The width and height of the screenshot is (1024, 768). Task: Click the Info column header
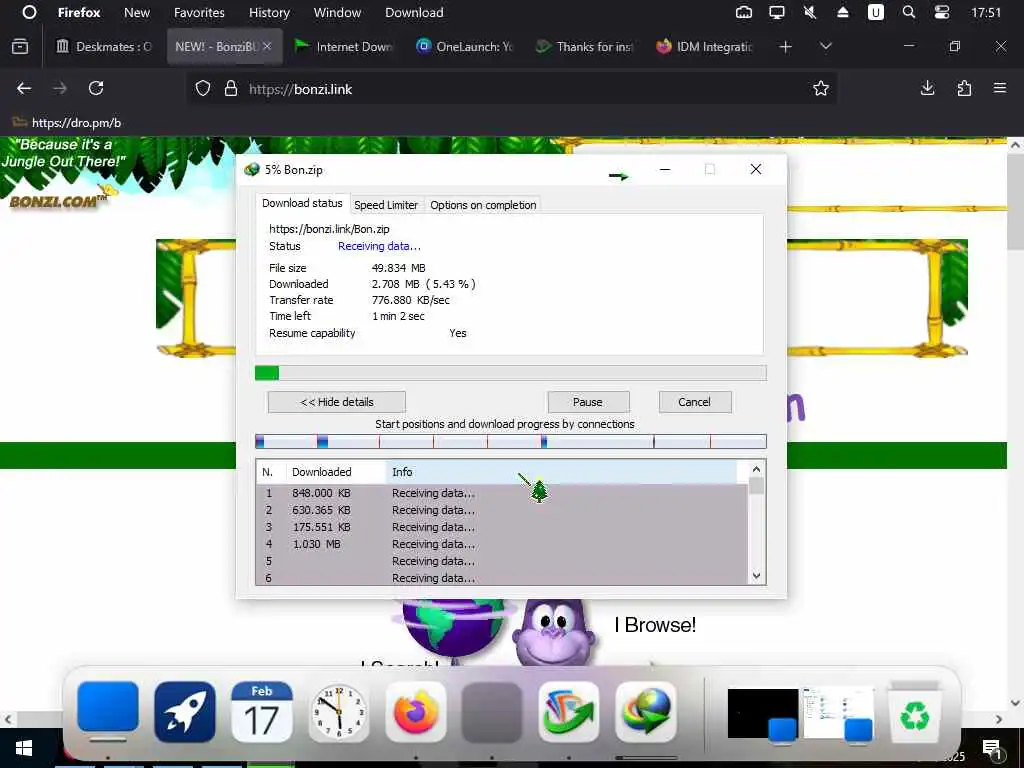click(562, 472)
